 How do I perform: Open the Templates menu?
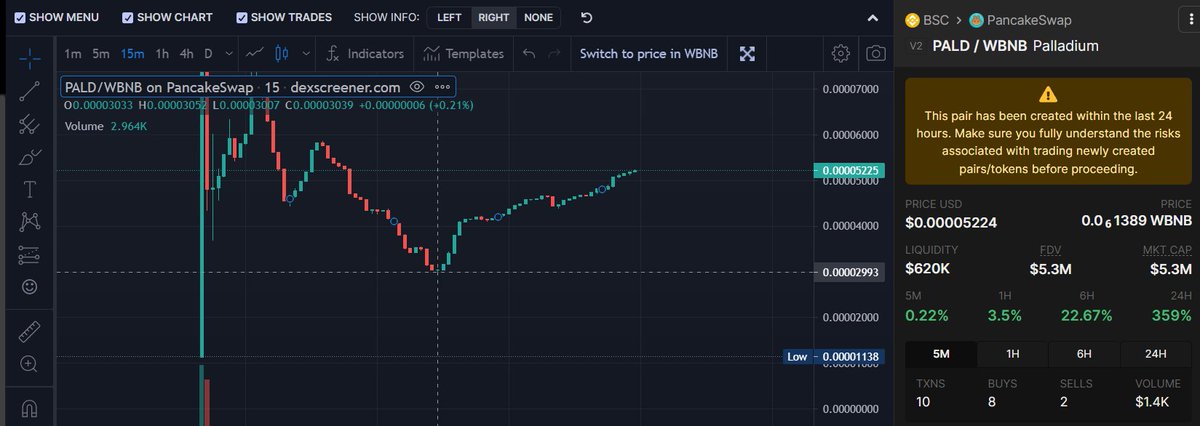point(463,53)
